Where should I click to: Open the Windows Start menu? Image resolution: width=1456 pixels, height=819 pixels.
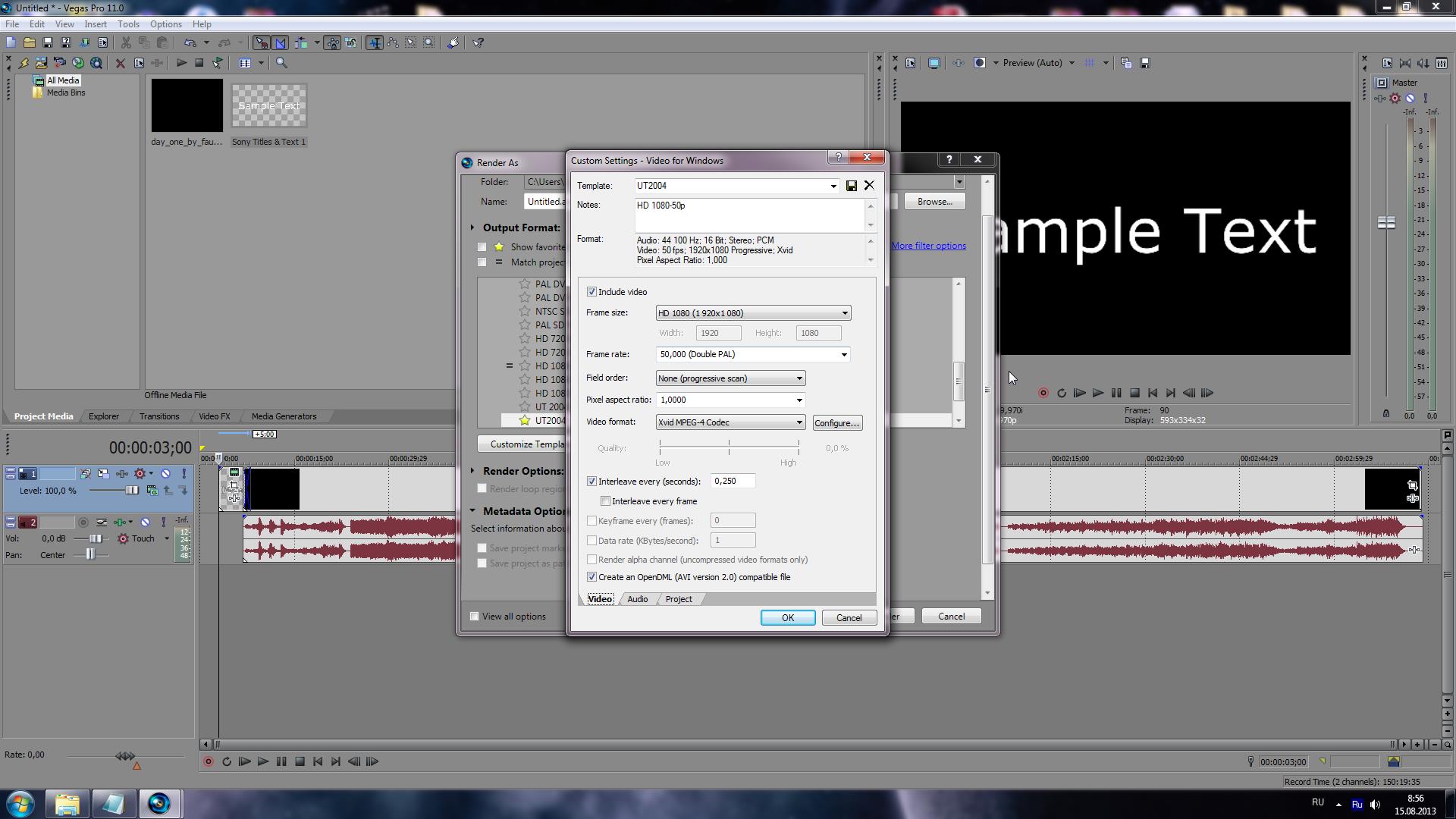pos(20,803)
